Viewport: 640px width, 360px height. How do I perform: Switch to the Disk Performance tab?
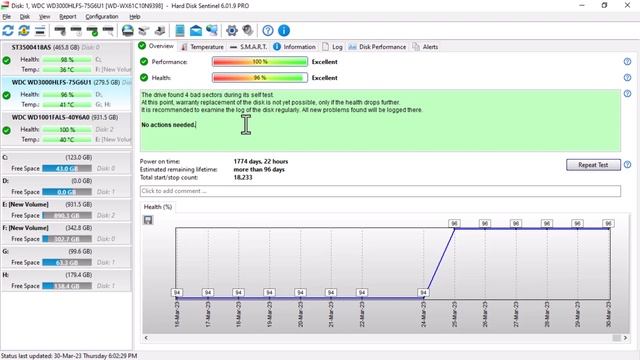coord(377,47)
